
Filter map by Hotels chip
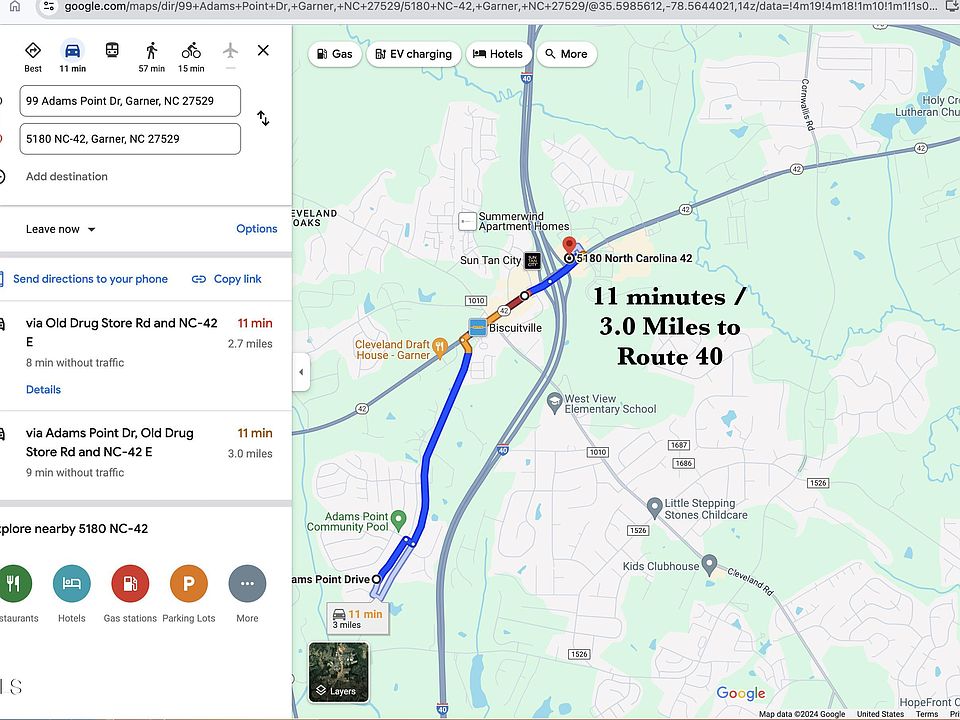pos(497,54)
